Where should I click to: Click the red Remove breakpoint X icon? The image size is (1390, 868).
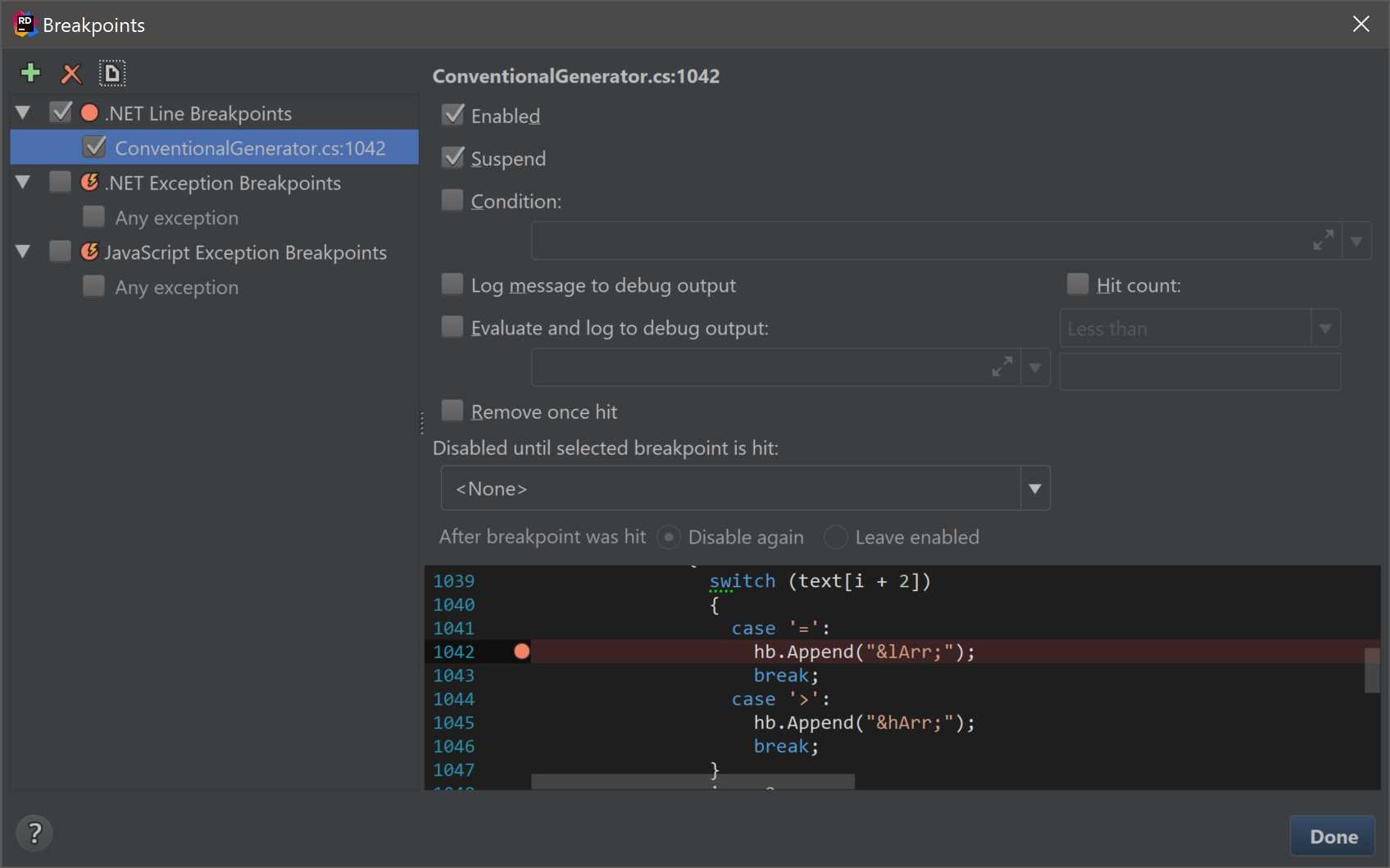71,74
